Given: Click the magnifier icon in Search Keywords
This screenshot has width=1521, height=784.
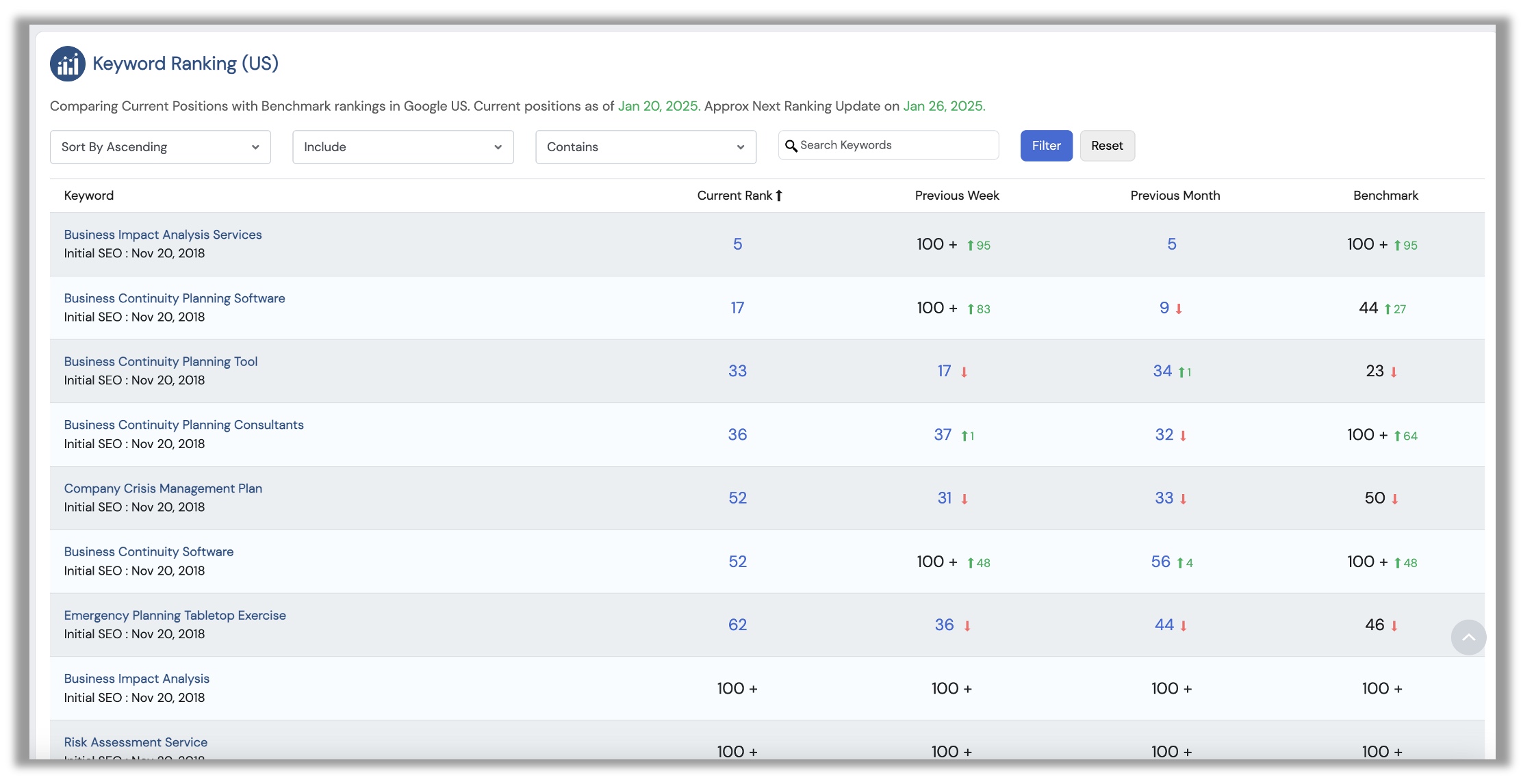Looking at the screenshot, I should click(x=791, y=146).
